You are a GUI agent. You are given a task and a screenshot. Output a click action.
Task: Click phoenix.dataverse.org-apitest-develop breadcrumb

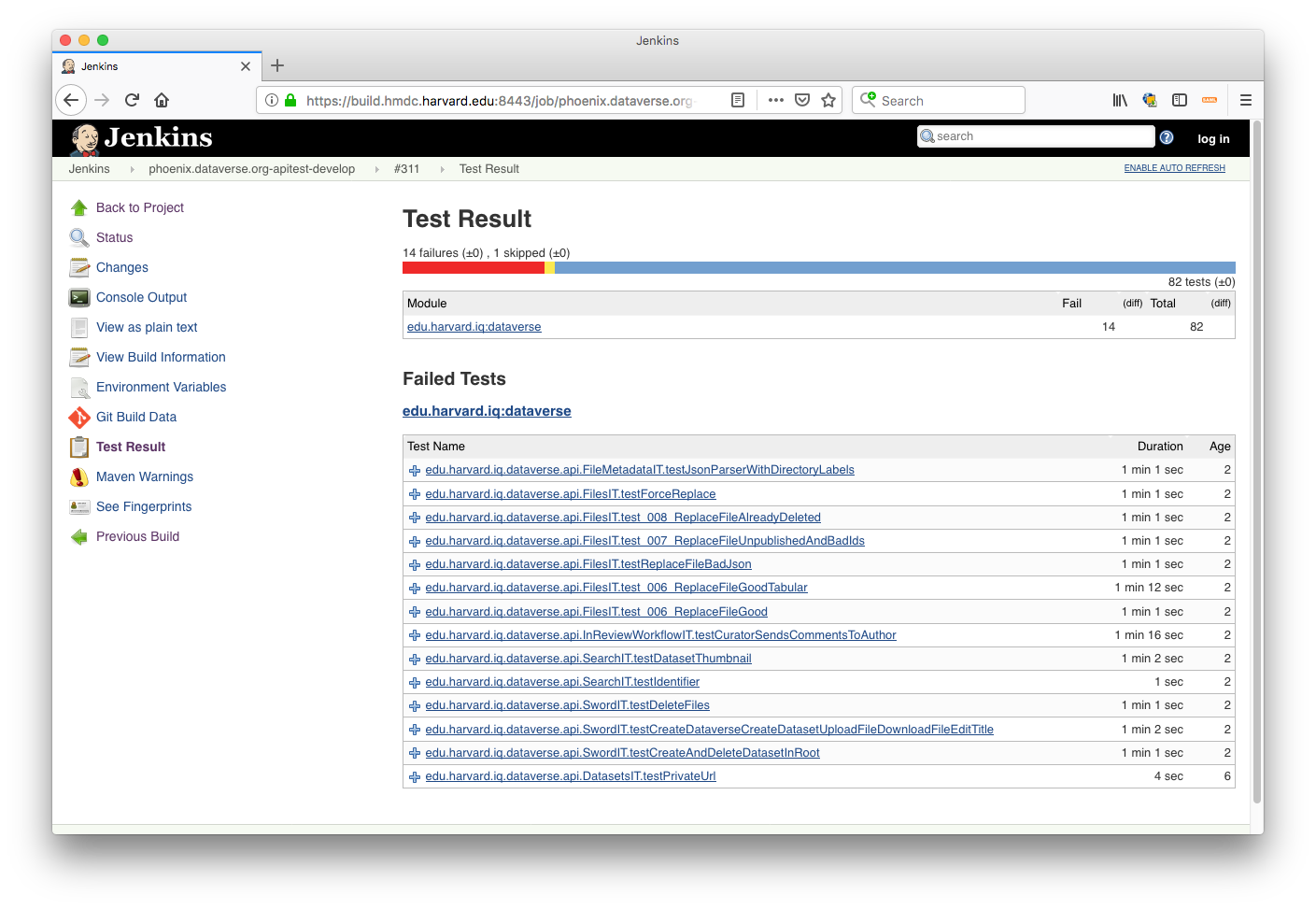click(x=252, y=169)
